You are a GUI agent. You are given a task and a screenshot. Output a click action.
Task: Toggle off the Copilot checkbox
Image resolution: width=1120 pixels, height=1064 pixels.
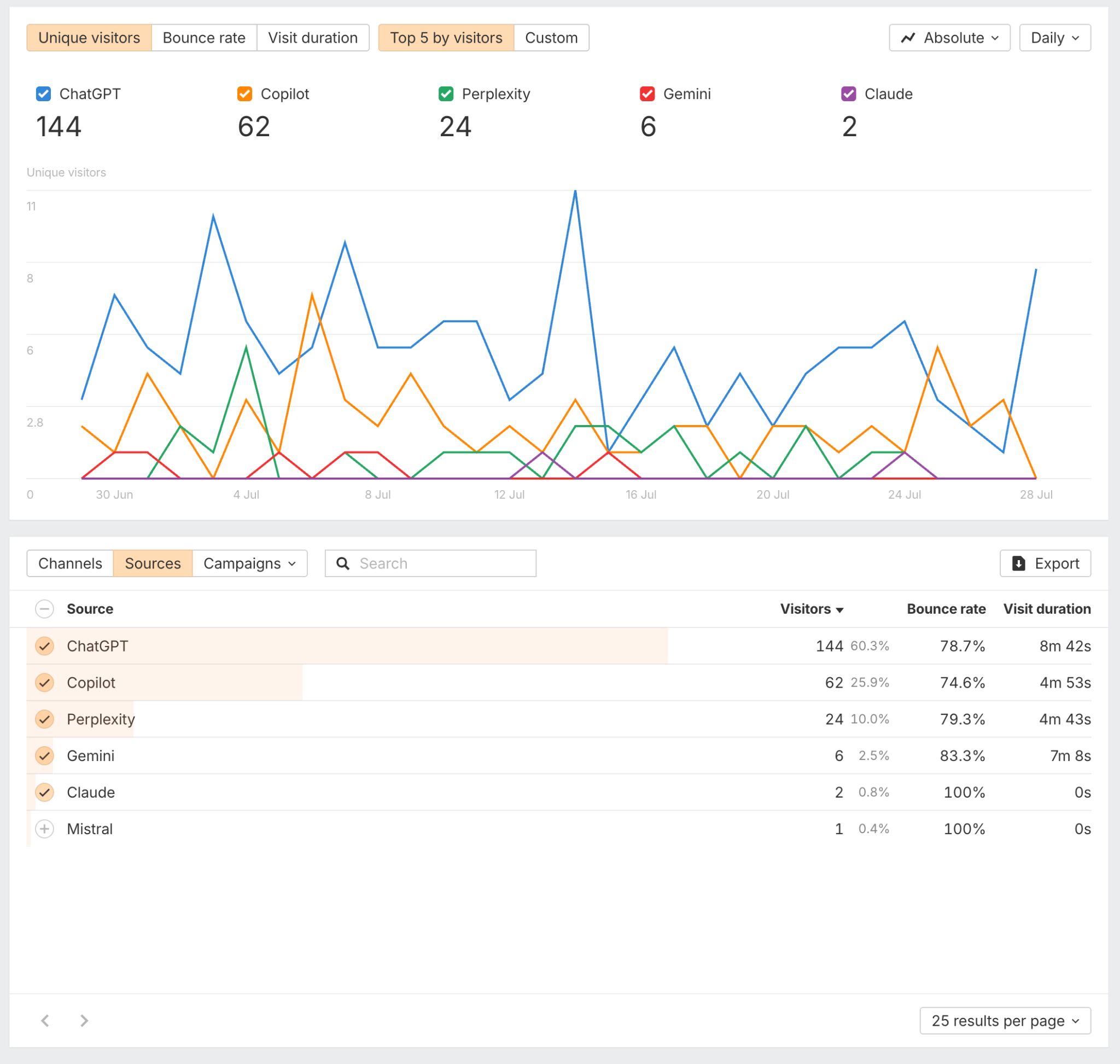tap(244, 94)
